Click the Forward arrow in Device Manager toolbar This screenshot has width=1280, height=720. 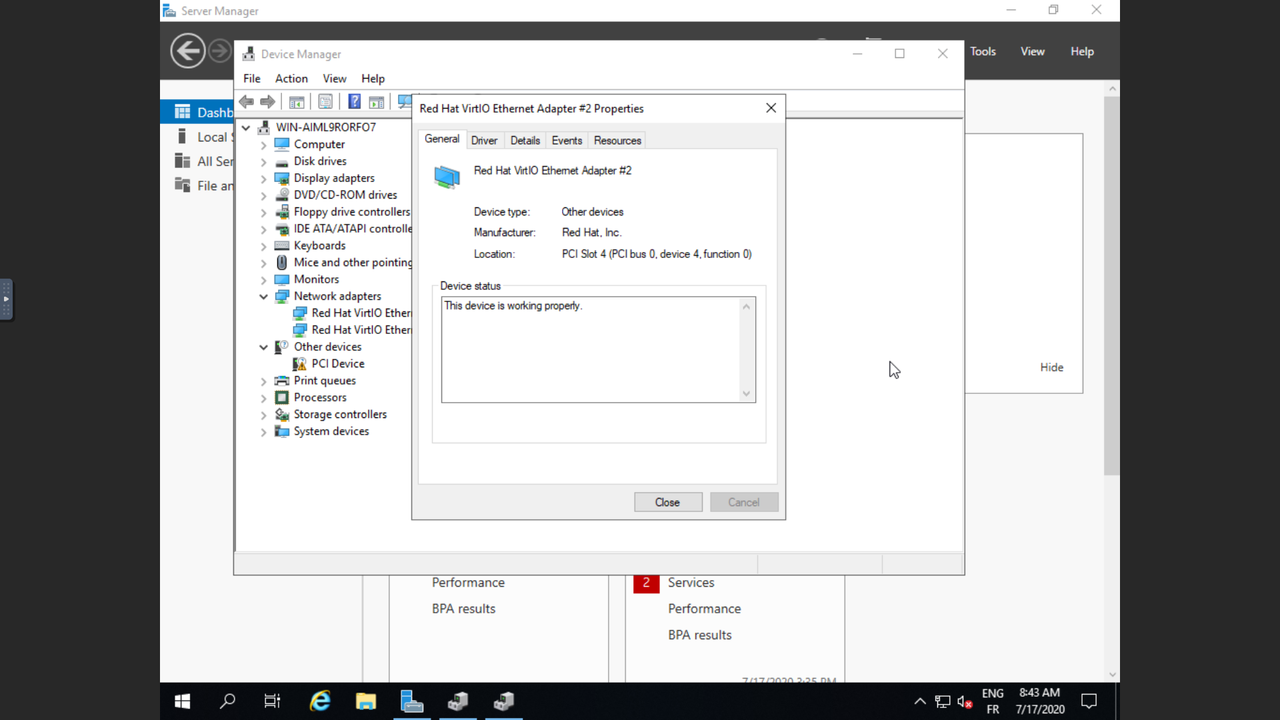click(x=267, y=102)
